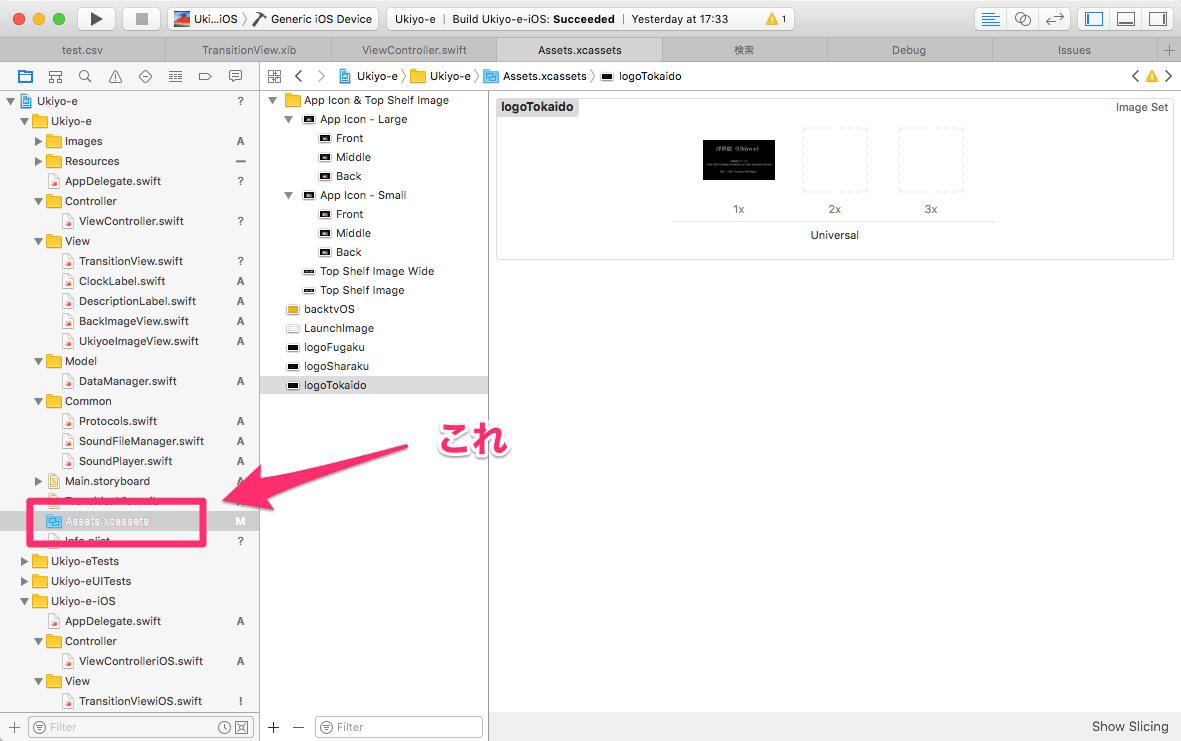Toggle the Navigator panel visibility
The height and width of the screenshot is (741, 1181).
click(x=1093, y=17)
